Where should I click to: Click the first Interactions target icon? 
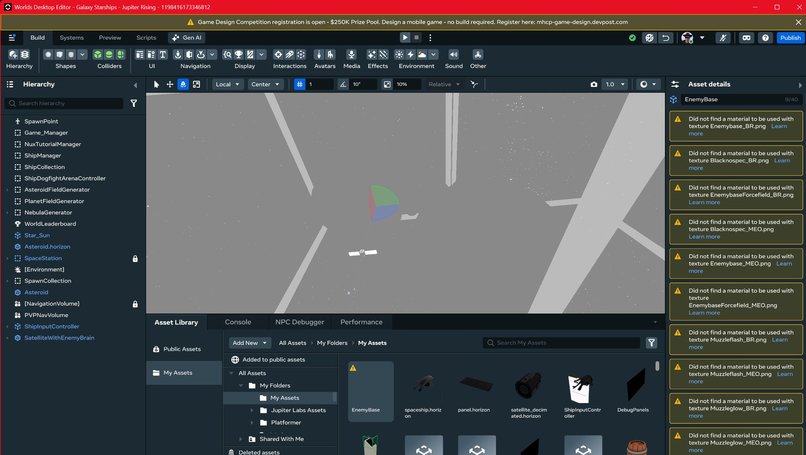click(278, 54)
